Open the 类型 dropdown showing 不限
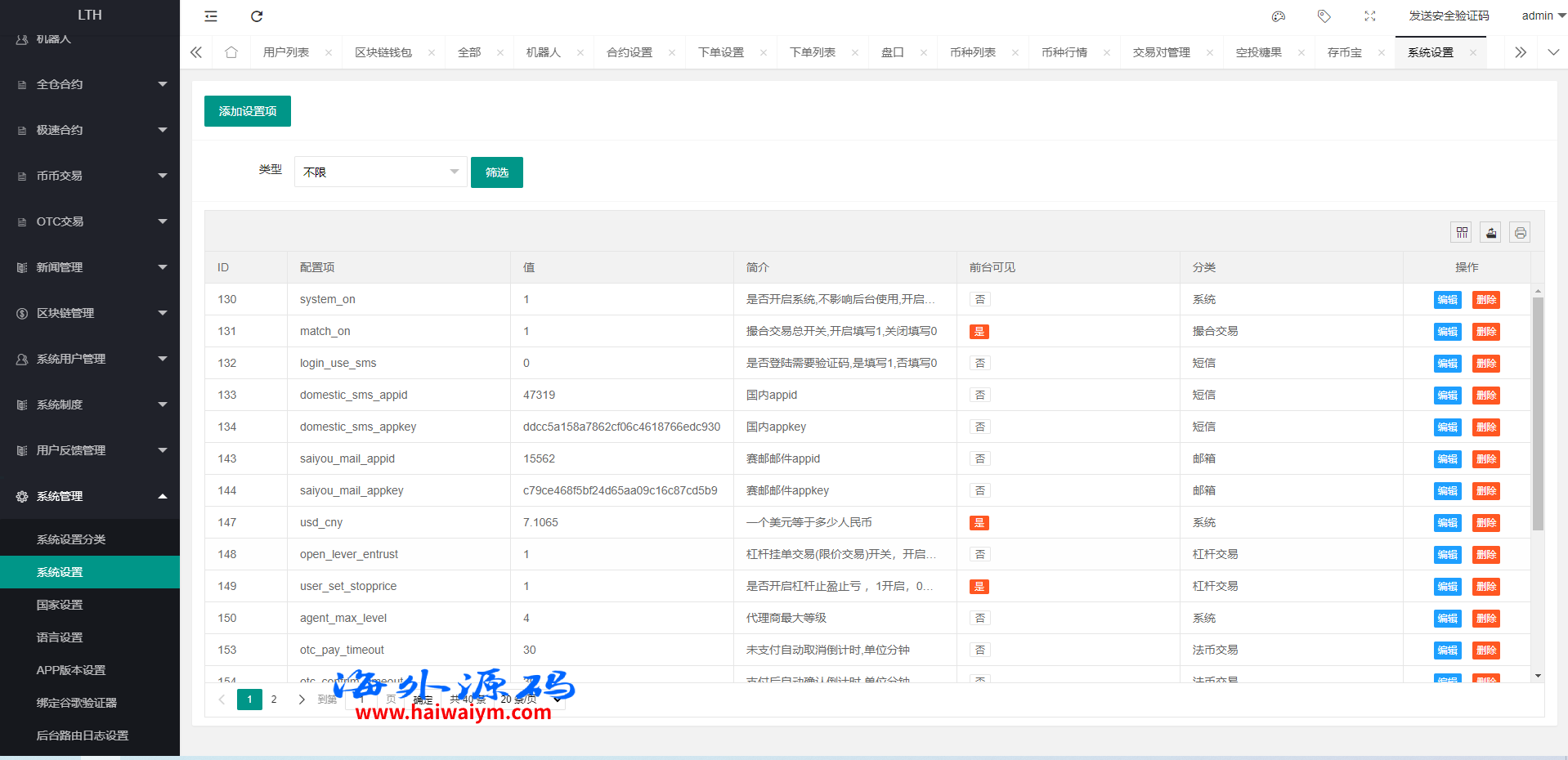Viewport: 1568px width, 760px height. pyautogui.click(x=380, y=172)
